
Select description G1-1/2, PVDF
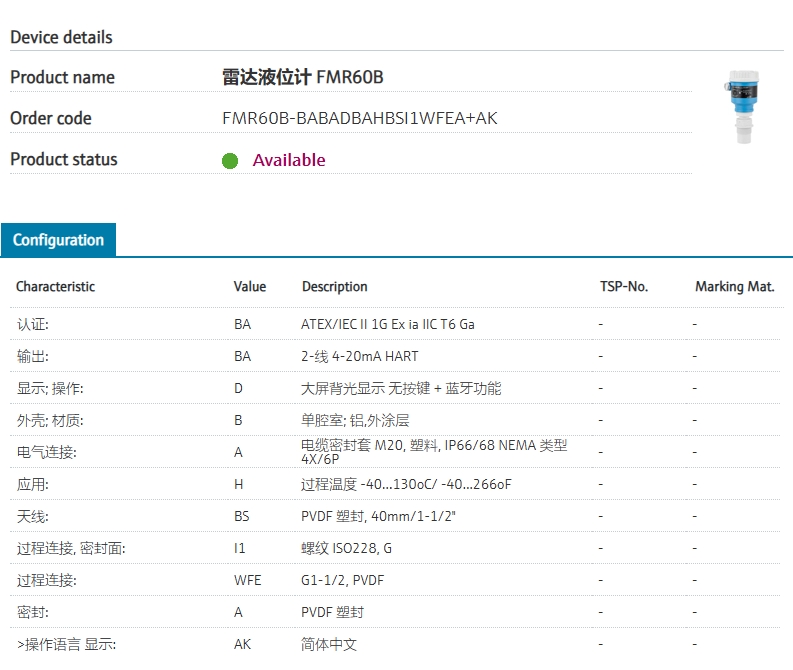pyautogui.click(x=342, y=580)
